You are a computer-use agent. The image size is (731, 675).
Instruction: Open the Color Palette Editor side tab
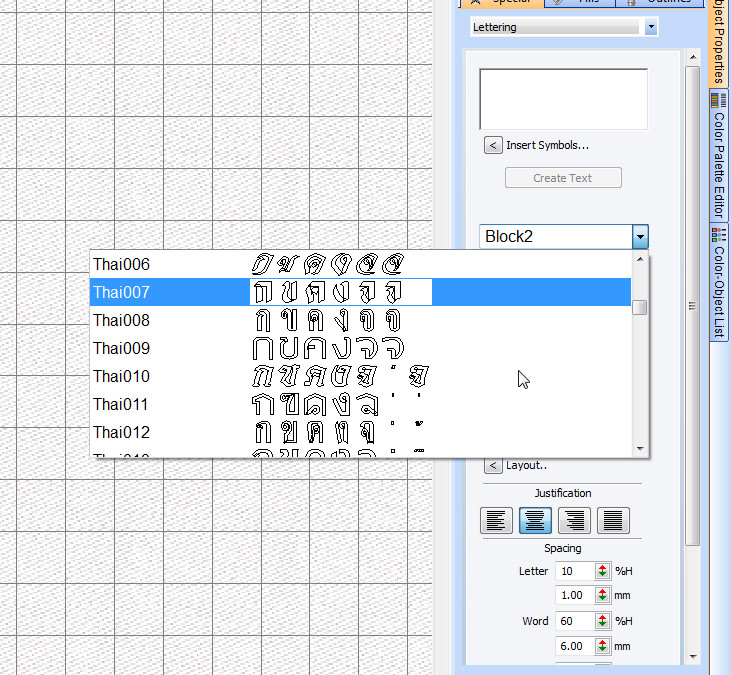[719, 156]
